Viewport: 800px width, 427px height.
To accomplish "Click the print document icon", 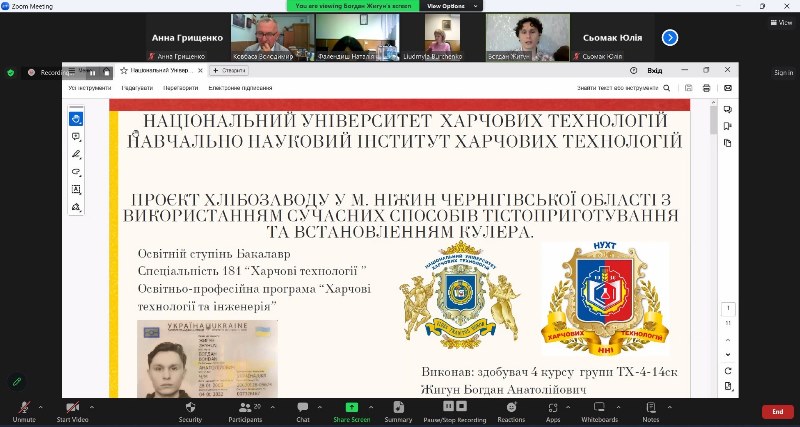I will pos(707,88).
